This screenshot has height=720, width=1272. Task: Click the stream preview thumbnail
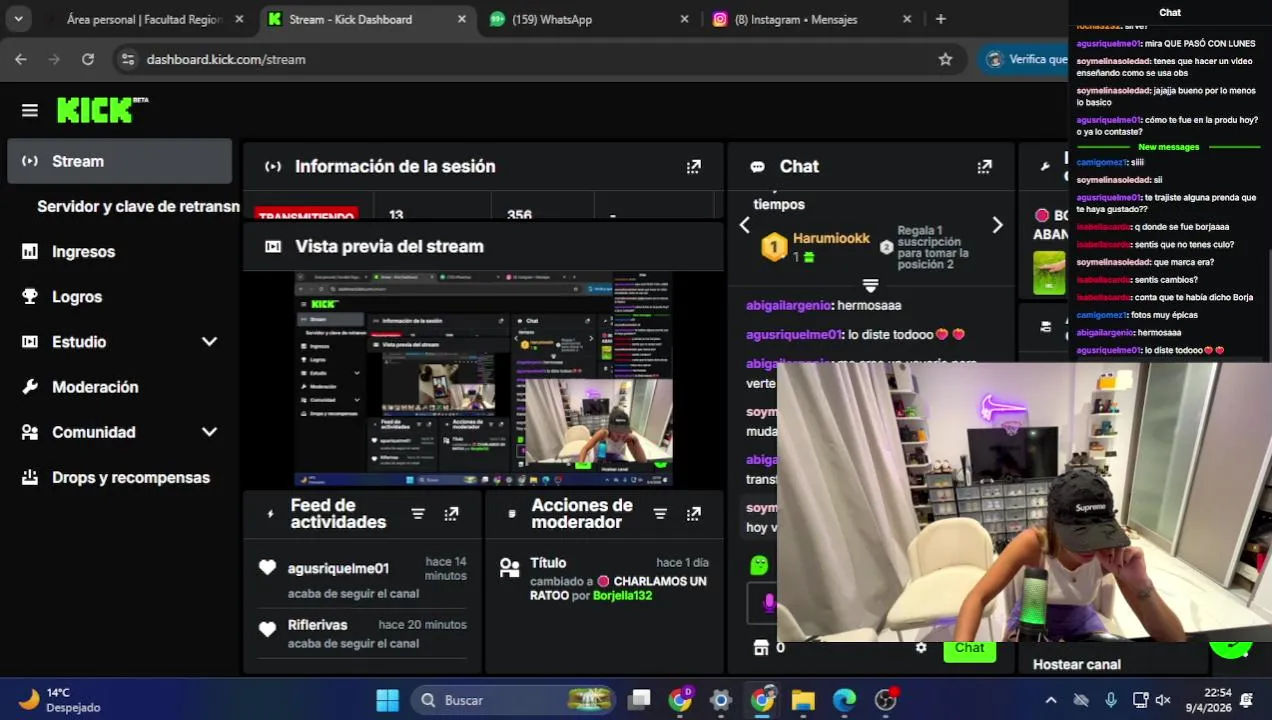(484, 377)
